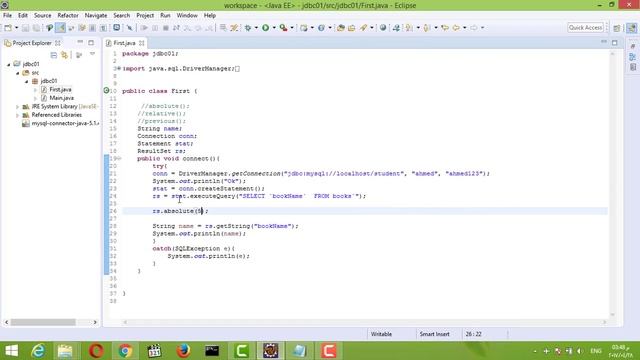Image resolution: width=640 pixels, height=360 pixels.
Task: Open the New wizard dropdown arrow
Action: coord(16,28)
